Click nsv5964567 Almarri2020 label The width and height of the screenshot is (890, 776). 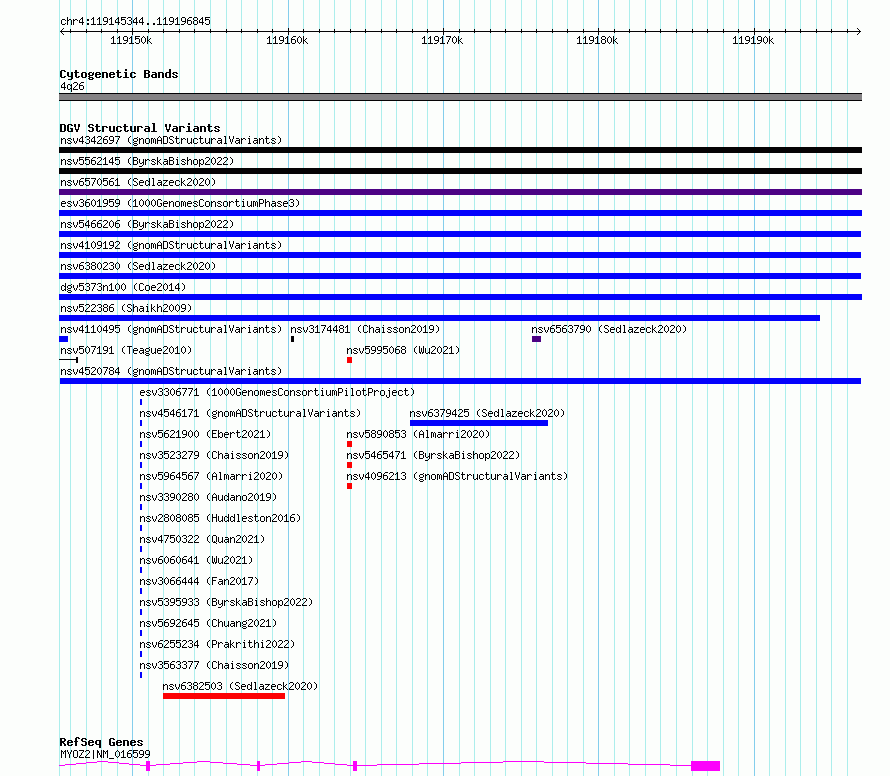[x=211, y=476]
